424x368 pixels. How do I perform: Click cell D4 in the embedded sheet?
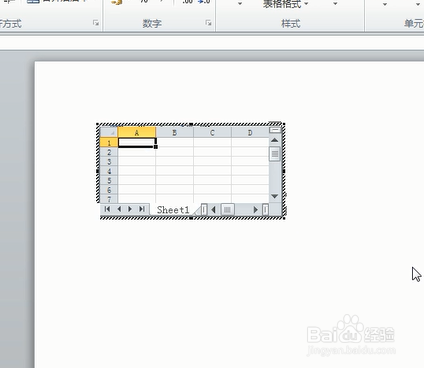(250, 171)
